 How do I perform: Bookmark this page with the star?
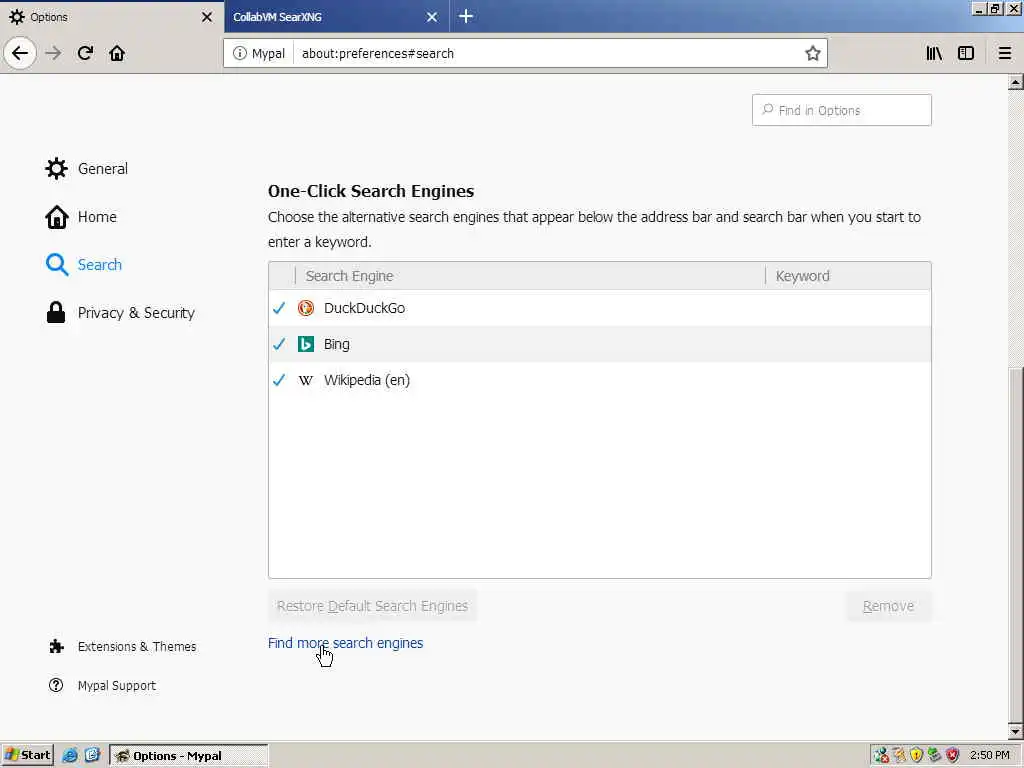click(x=812, y=53)
